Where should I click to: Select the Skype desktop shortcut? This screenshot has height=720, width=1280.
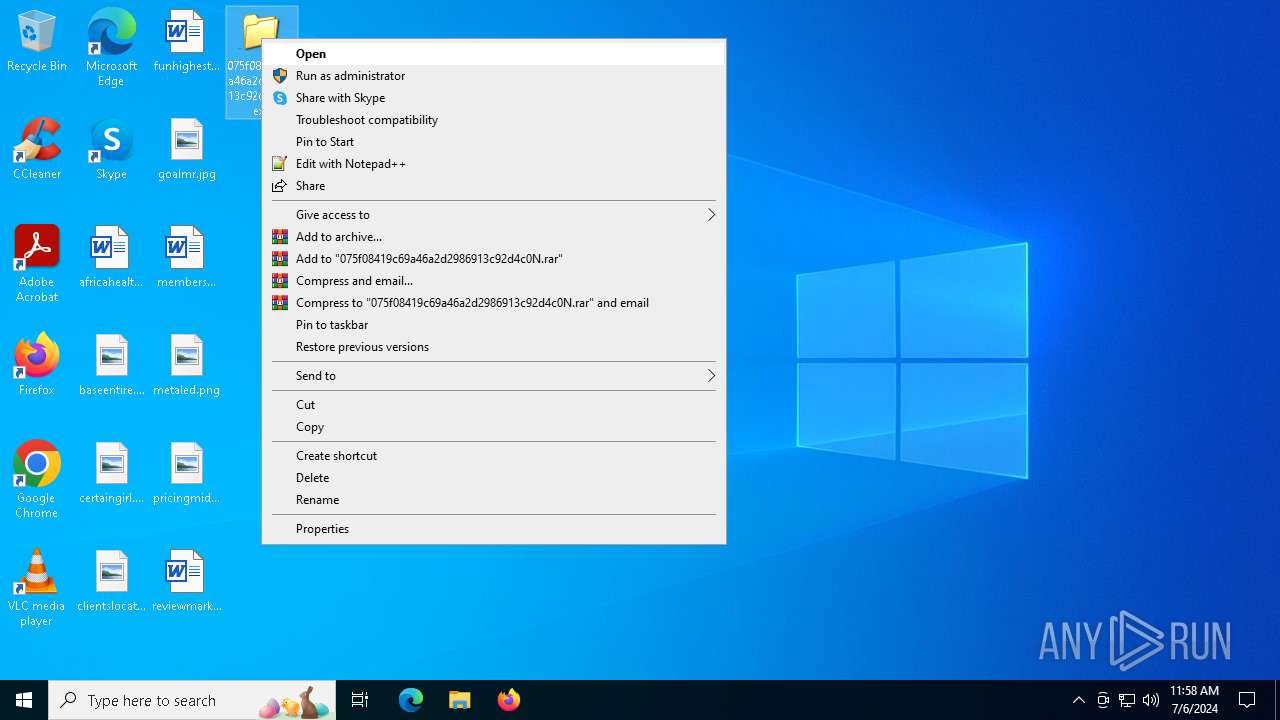(111, 150)
